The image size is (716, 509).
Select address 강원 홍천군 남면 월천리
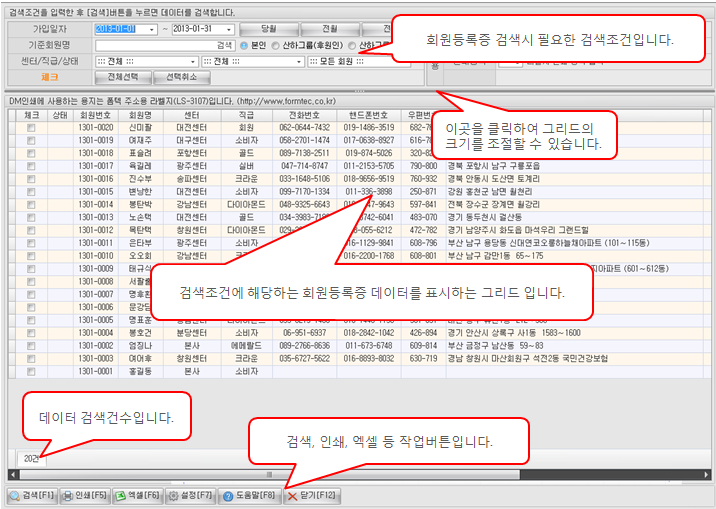tap(490, 192)
